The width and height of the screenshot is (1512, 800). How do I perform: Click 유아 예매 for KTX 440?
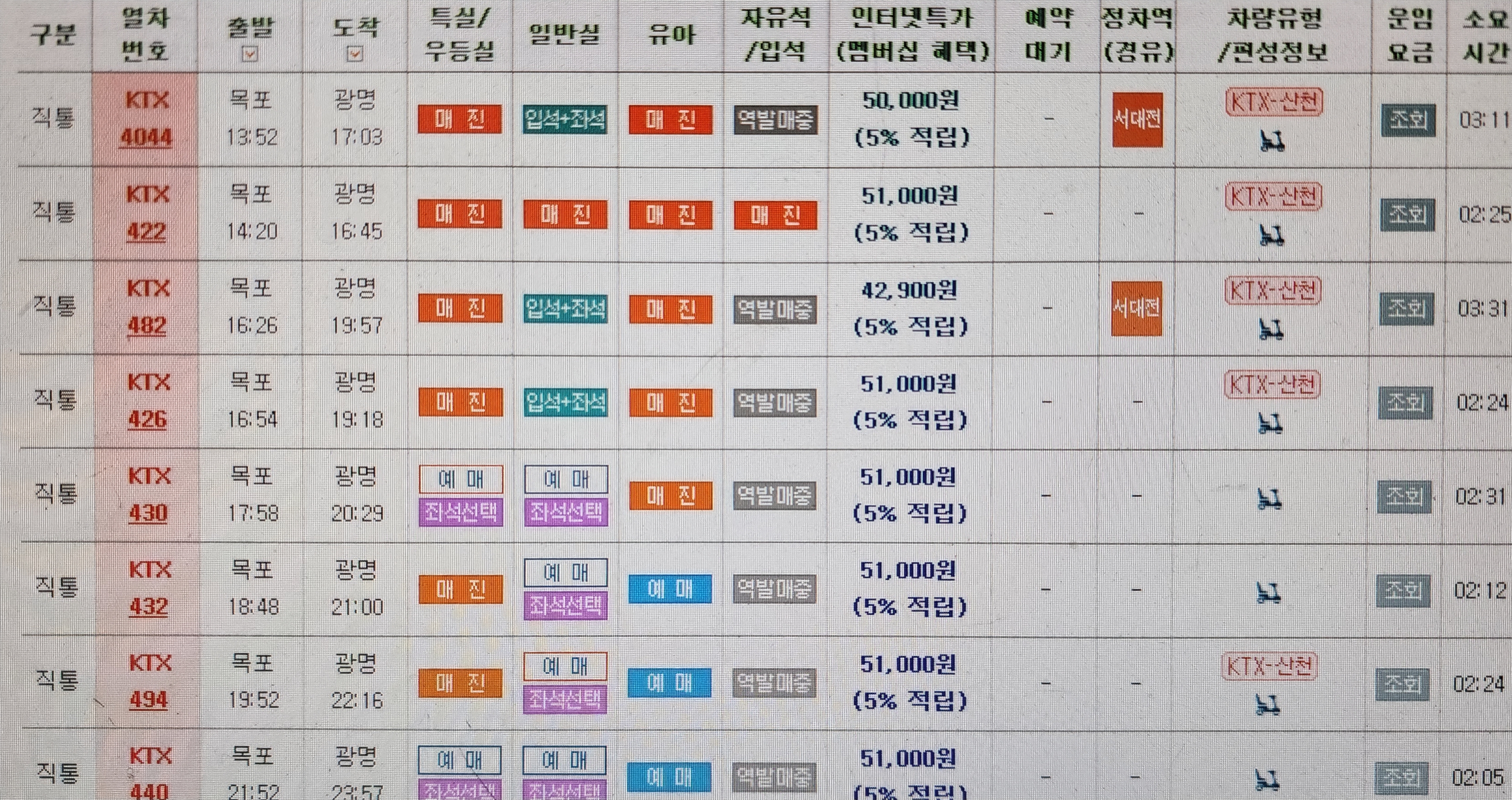pos(669,777)
